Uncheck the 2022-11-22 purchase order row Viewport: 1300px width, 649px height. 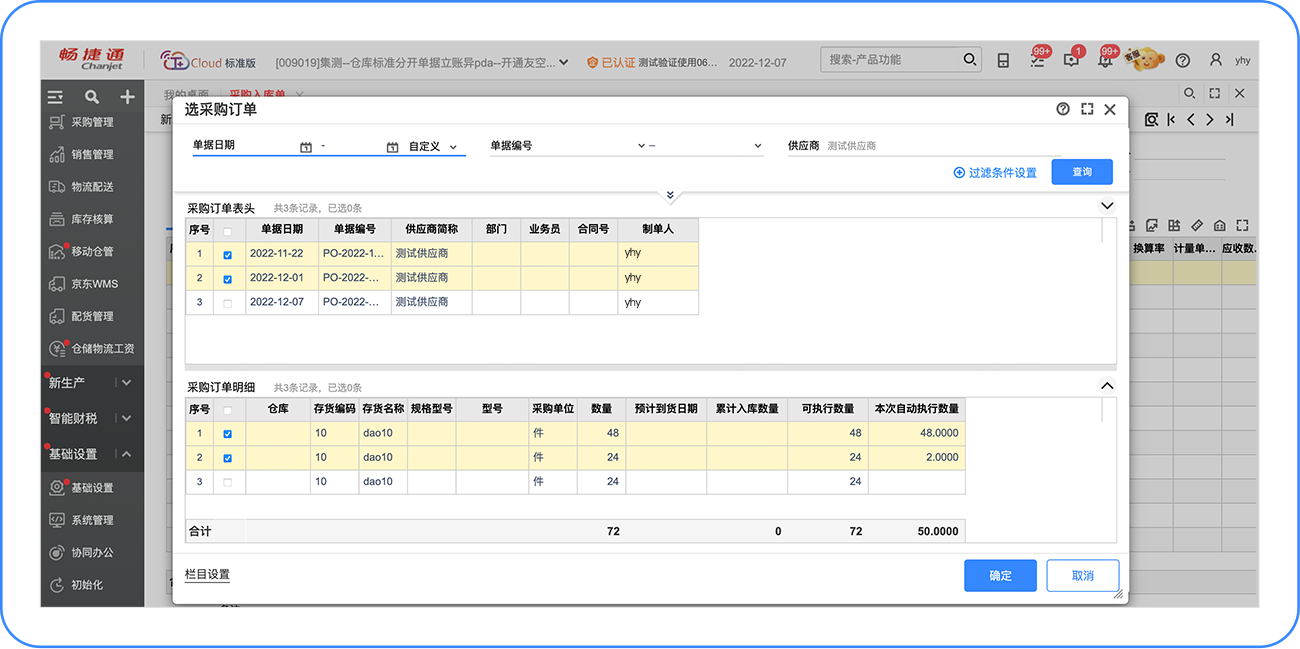click(228, 255)
